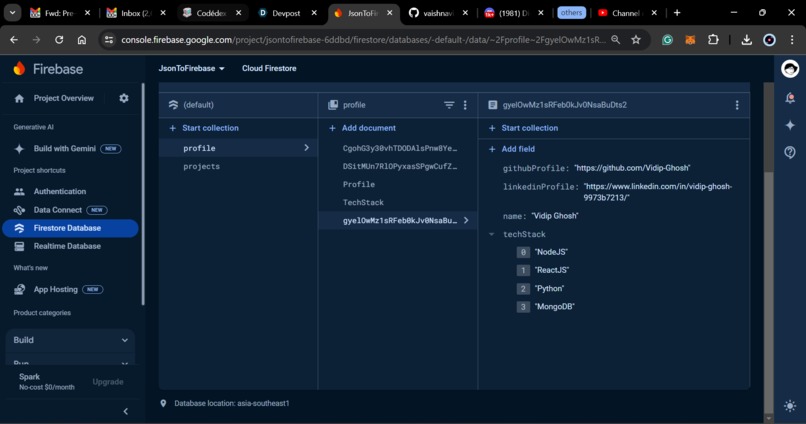Open the others tab group

coord(571,12)
